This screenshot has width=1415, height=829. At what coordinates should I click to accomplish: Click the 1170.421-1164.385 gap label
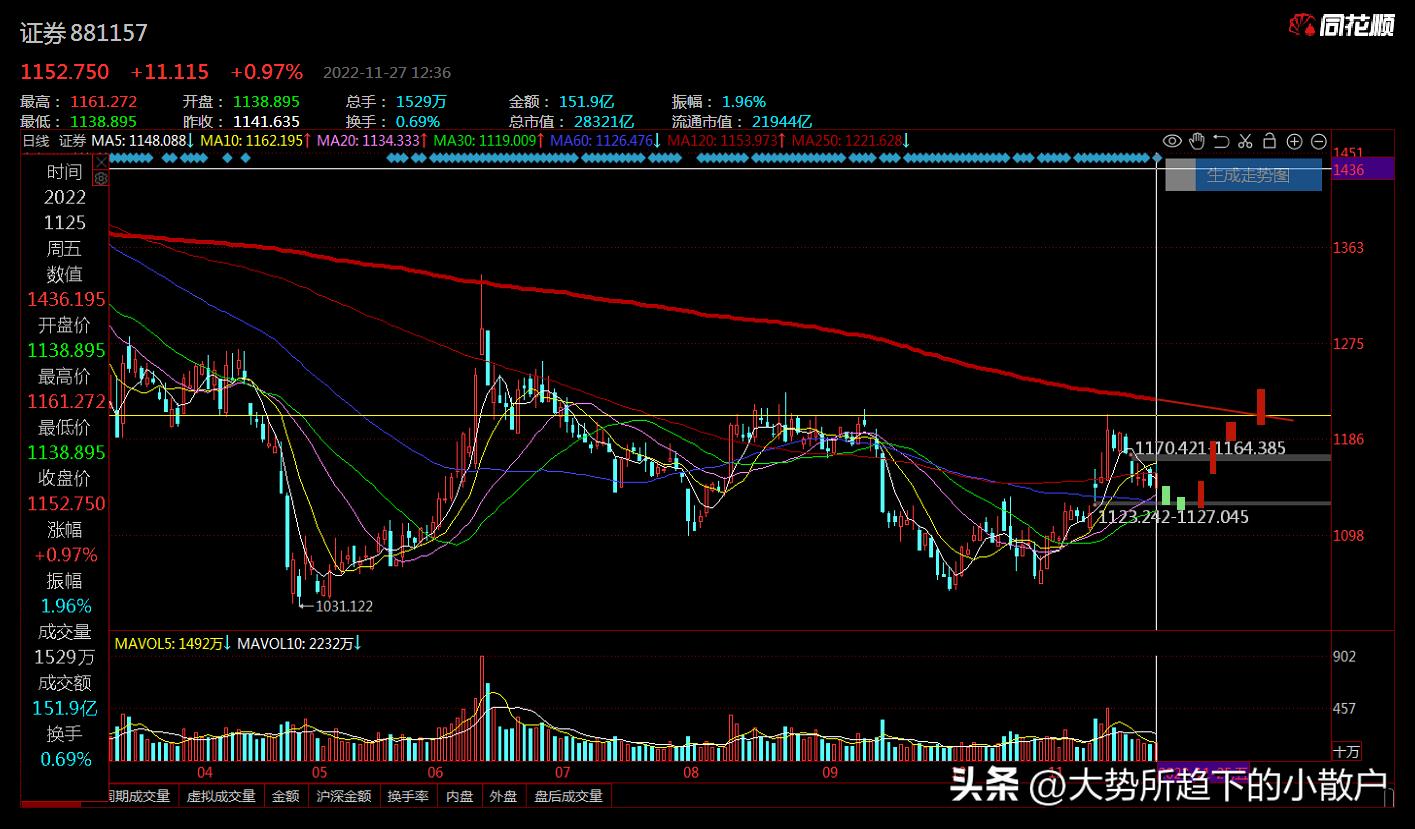point(1212,448)
